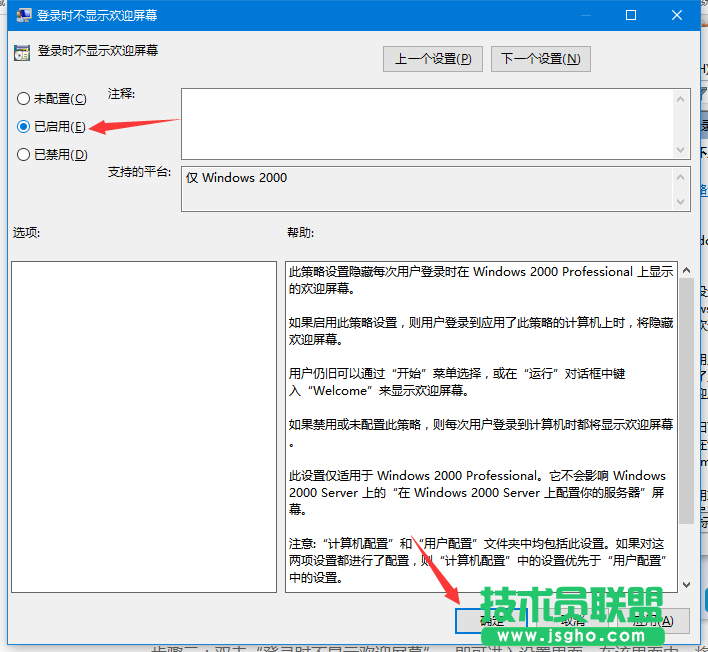Click help text scroll down arrow
Image resolution: width=708 pixels, height=652 pixels.
[686, 585]
